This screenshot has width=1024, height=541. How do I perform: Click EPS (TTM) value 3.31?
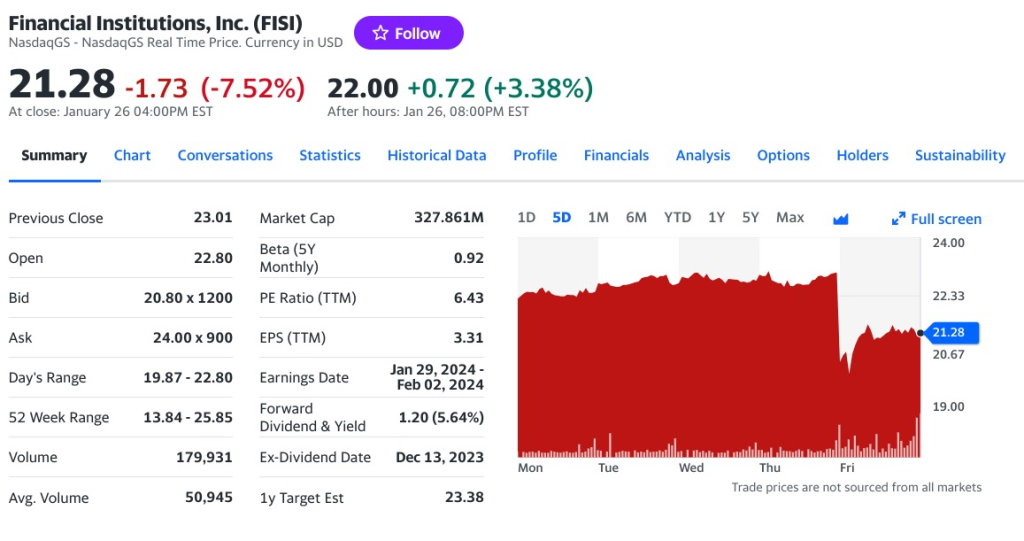[469, 338]
